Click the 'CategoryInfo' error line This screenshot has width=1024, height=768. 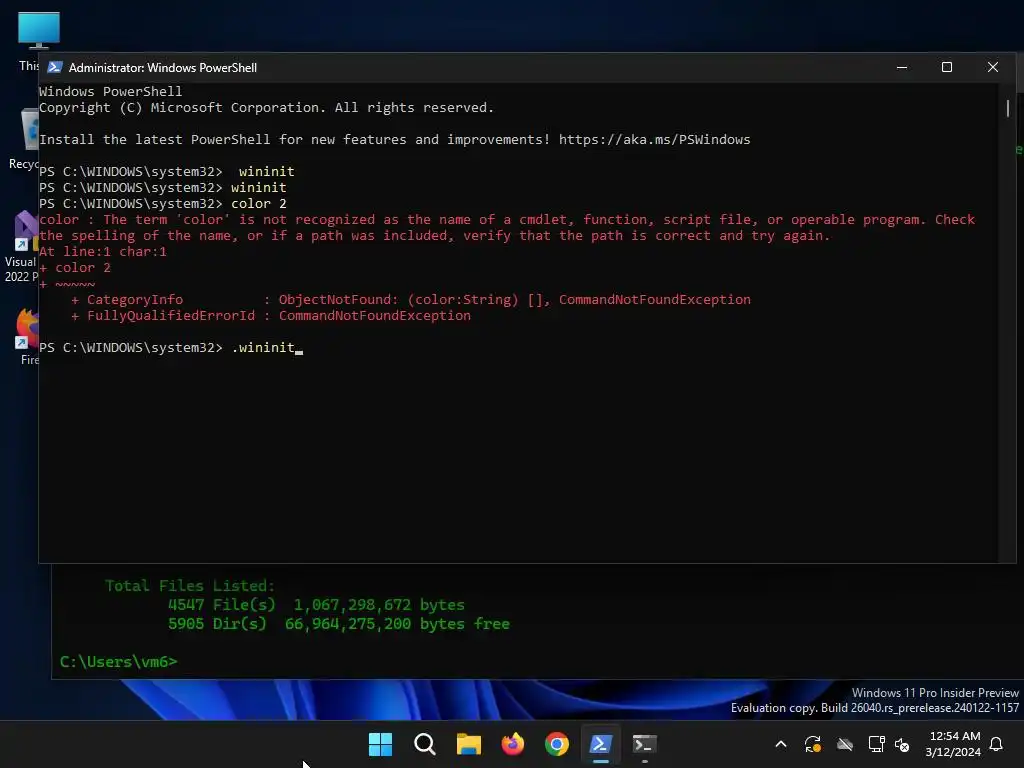pyautogui.click(x=411, y=300)
